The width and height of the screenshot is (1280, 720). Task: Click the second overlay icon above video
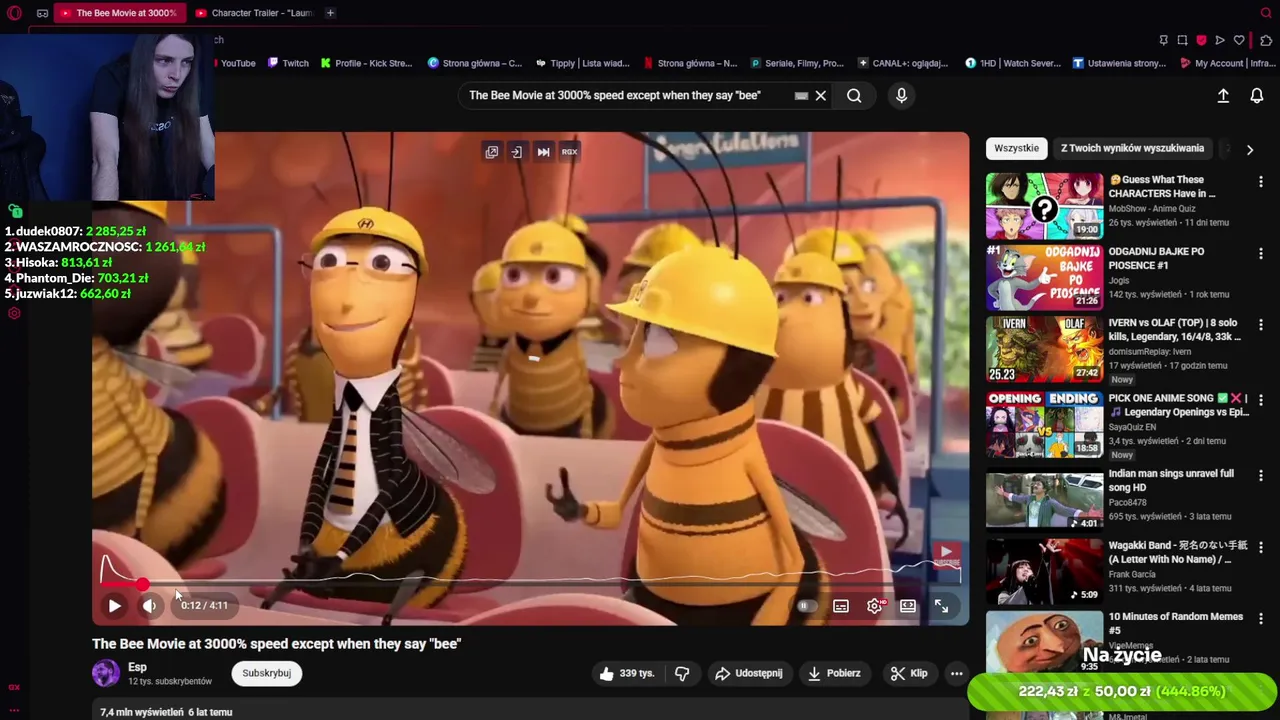pyautogui.click(x=516, y=152)
